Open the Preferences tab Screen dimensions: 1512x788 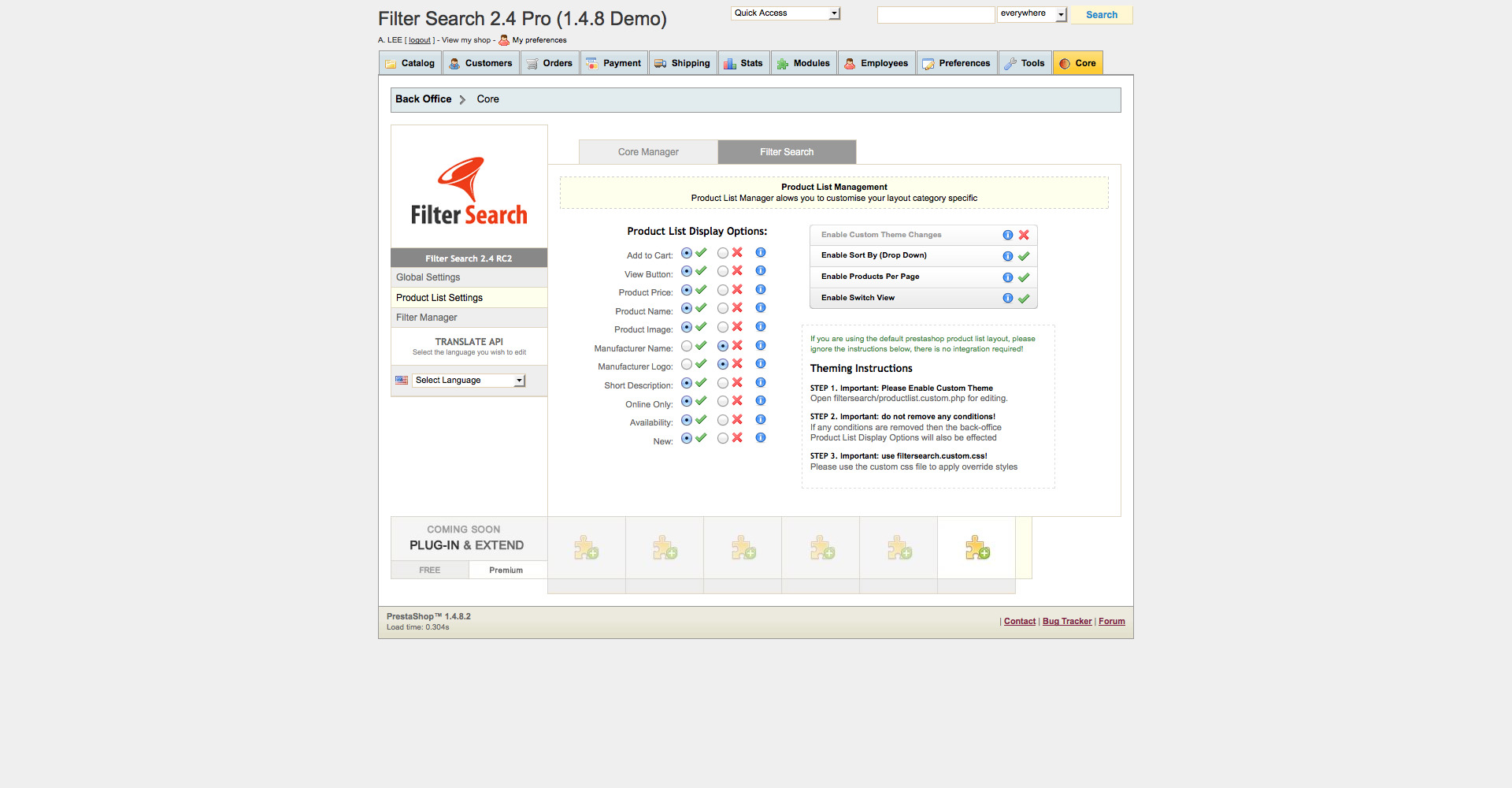click(957, 63)
